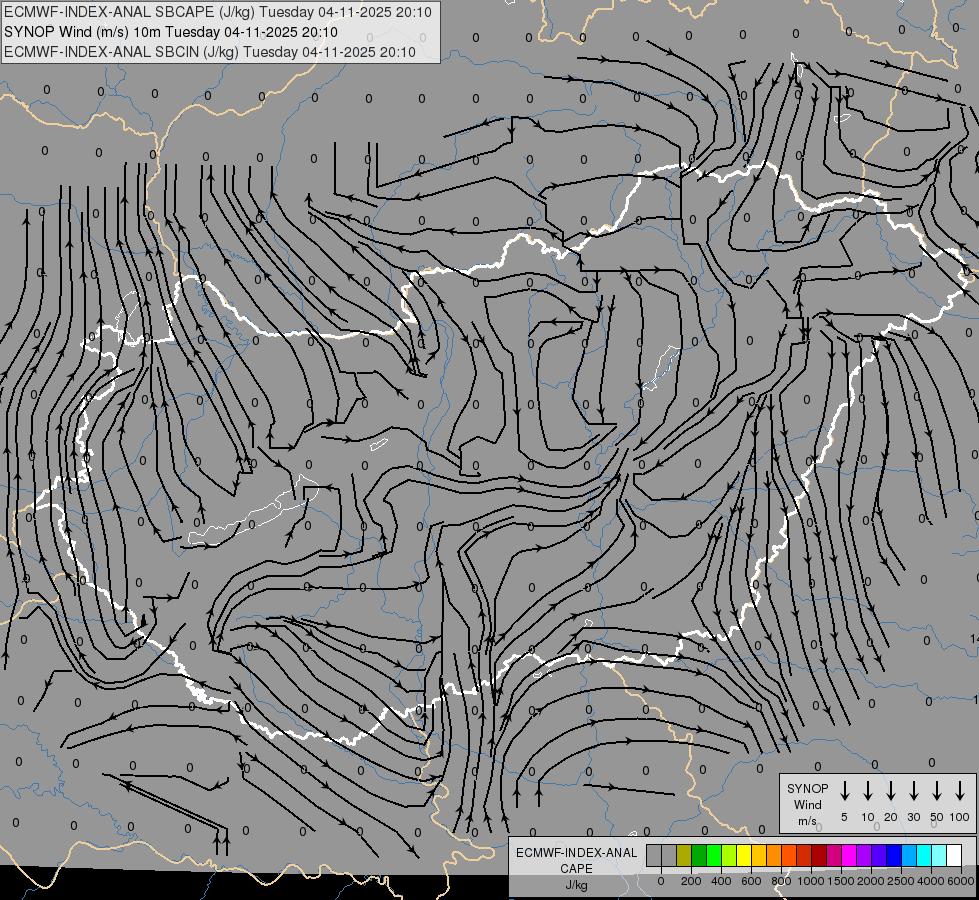The image size is (979, 900).
Task: Click the ECMWF-INDEX-ANAL label in the CAPE legend
Action: click(577, 853)
